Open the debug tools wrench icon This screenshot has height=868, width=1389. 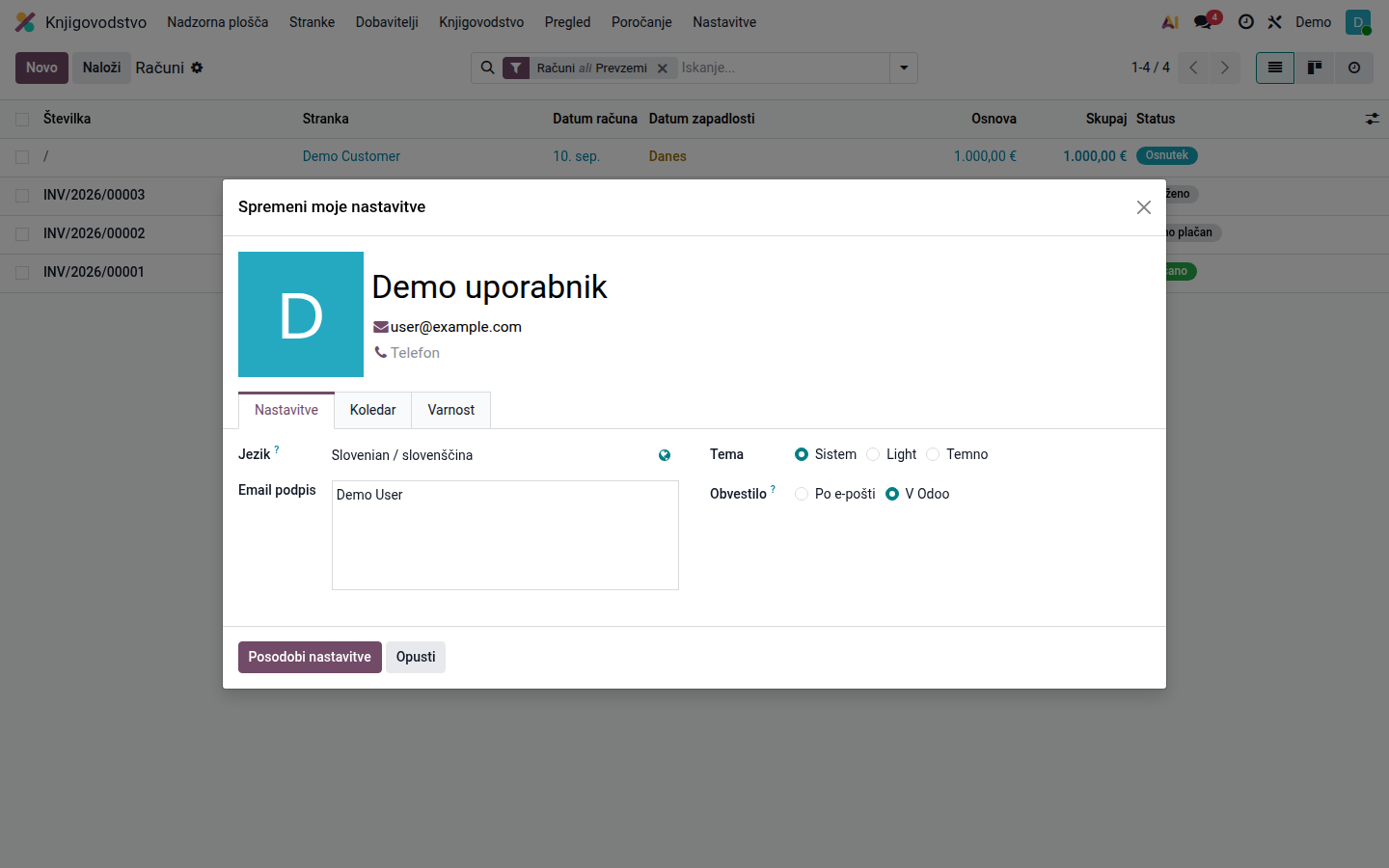tap(1275, 22)
